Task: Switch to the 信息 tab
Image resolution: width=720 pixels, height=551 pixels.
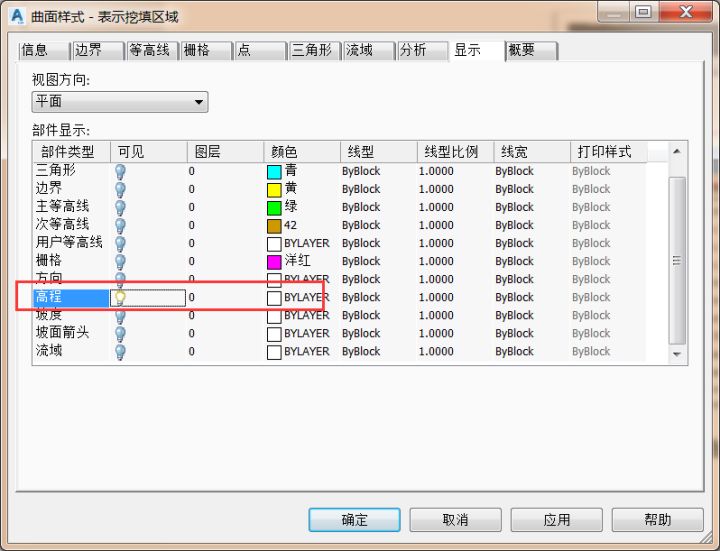Action: [45, 51]
